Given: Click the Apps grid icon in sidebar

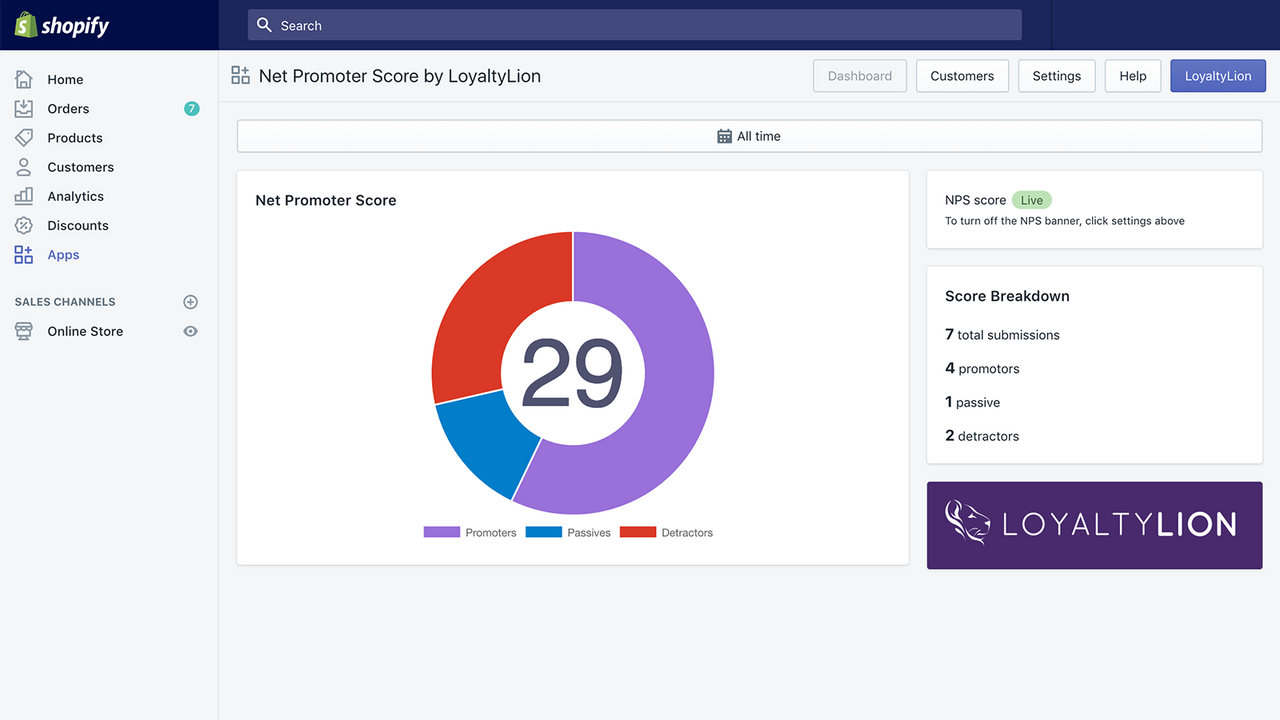Looking at the screenshot, I should (24, 255).
